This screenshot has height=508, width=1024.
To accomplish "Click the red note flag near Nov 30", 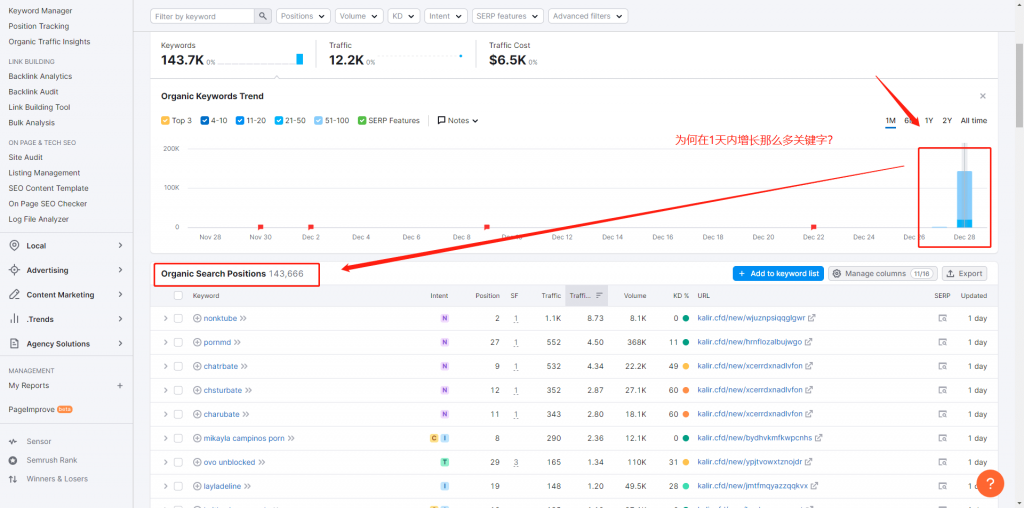I will tap(260, 227).
